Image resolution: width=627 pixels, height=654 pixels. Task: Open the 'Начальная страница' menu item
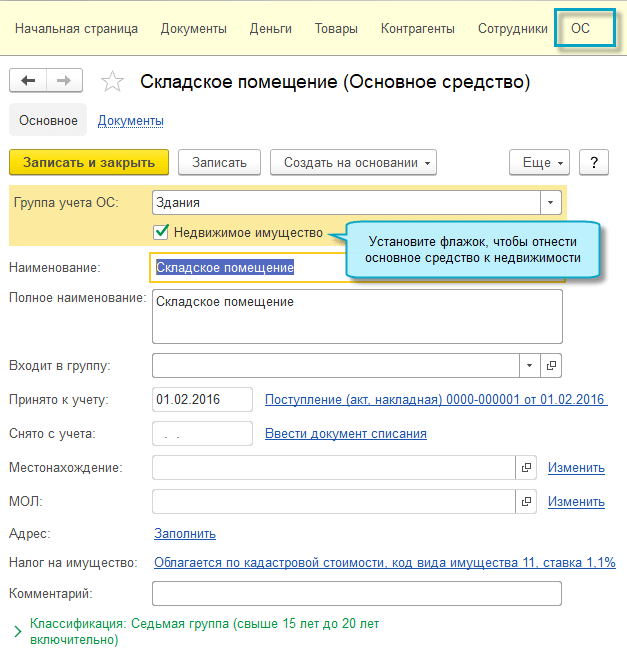(76, 28)
